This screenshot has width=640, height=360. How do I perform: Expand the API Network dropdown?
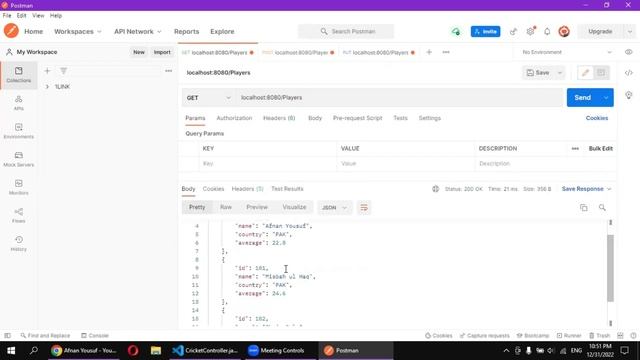[138, 31]
